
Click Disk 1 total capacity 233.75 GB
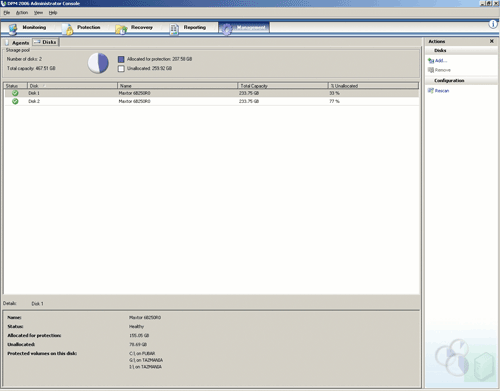[x=249, y=93]
